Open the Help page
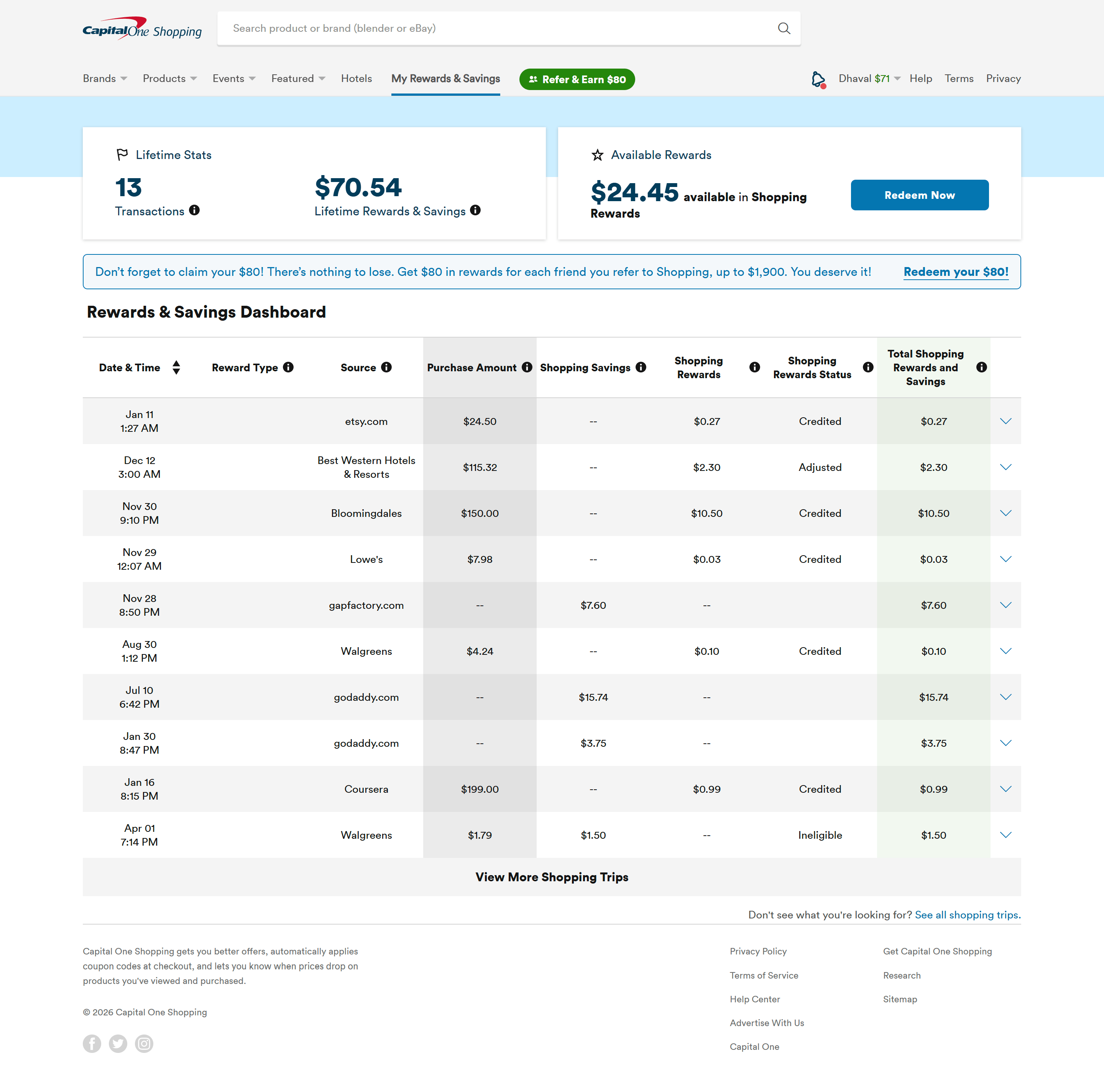 pos(920,78)
